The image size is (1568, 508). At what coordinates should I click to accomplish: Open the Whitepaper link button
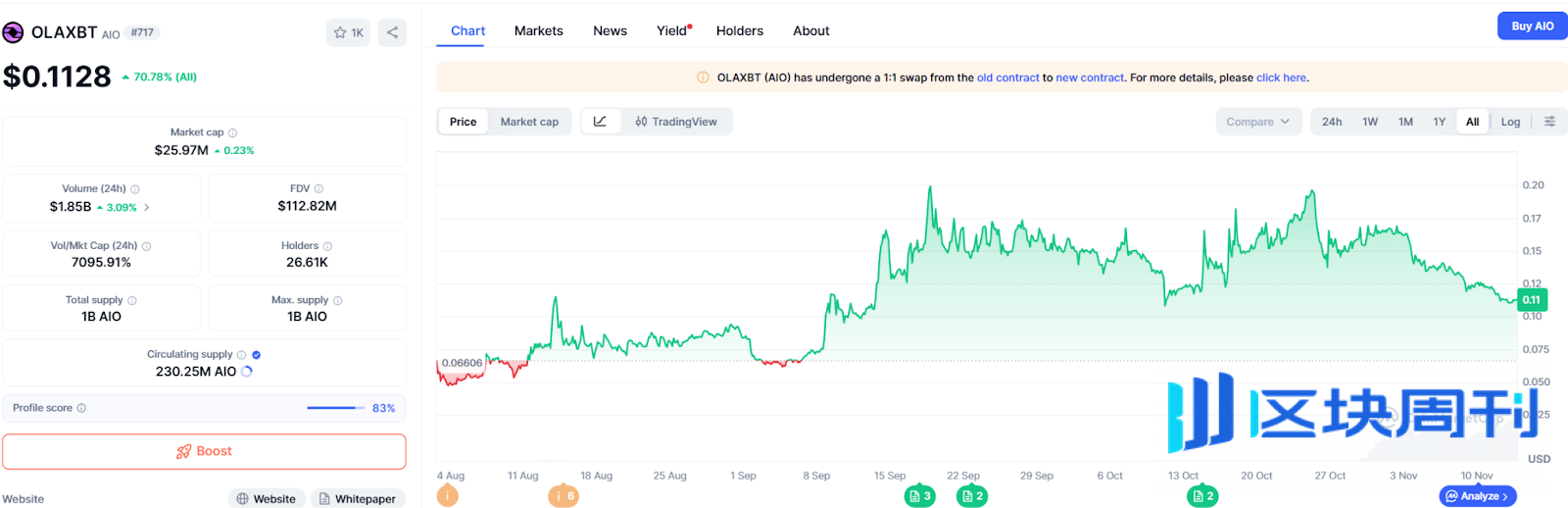(x=358, y=498)
